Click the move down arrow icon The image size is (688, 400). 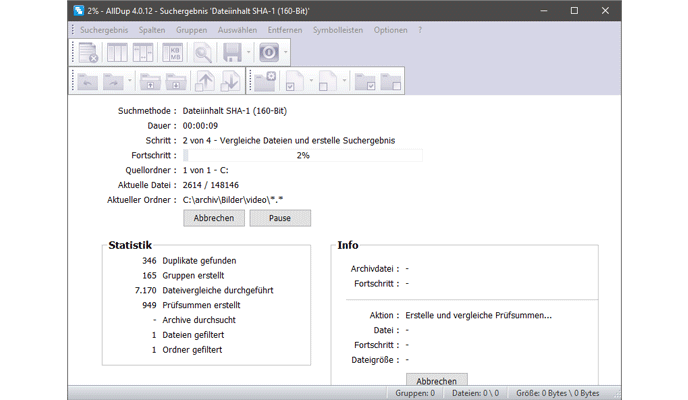[230, 83]
